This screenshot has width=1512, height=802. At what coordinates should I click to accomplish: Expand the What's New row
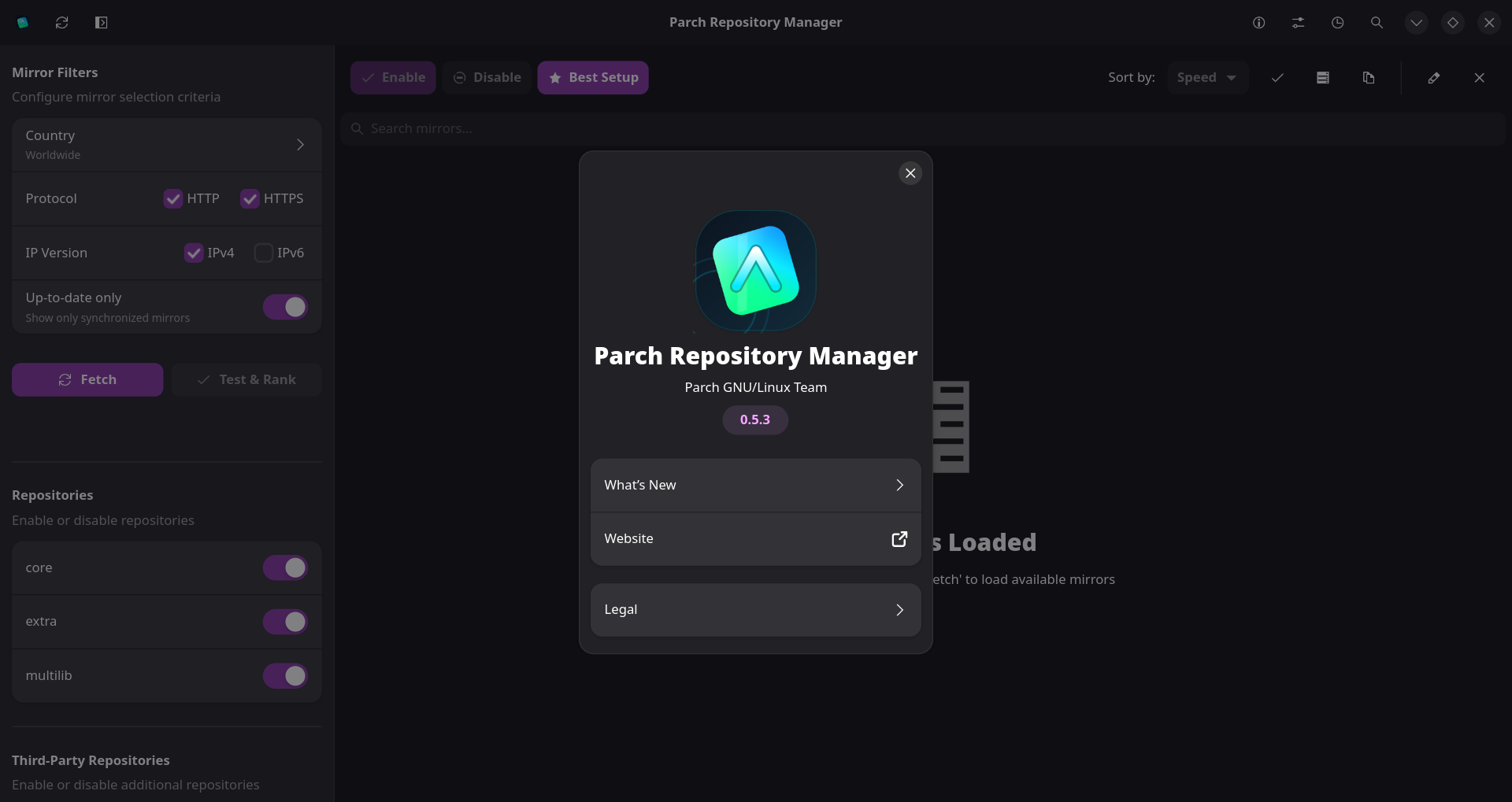coord(756,486)
